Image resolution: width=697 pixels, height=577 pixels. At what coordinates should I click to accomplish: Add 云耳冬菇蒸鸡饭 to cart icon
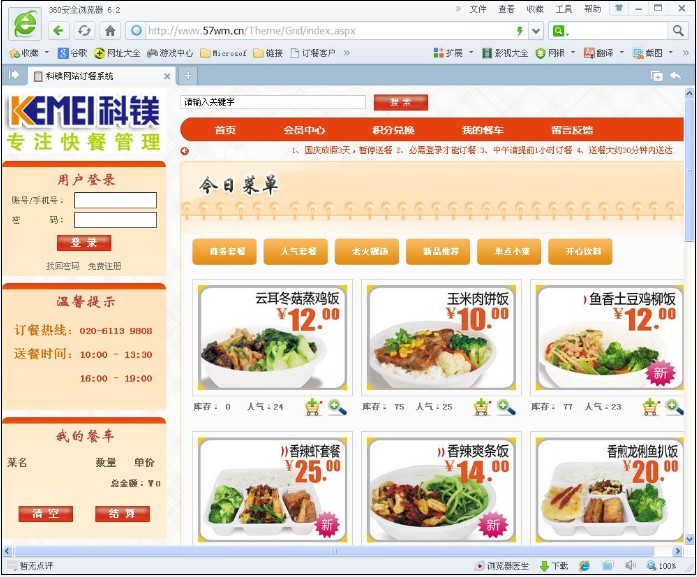(314, 407)
